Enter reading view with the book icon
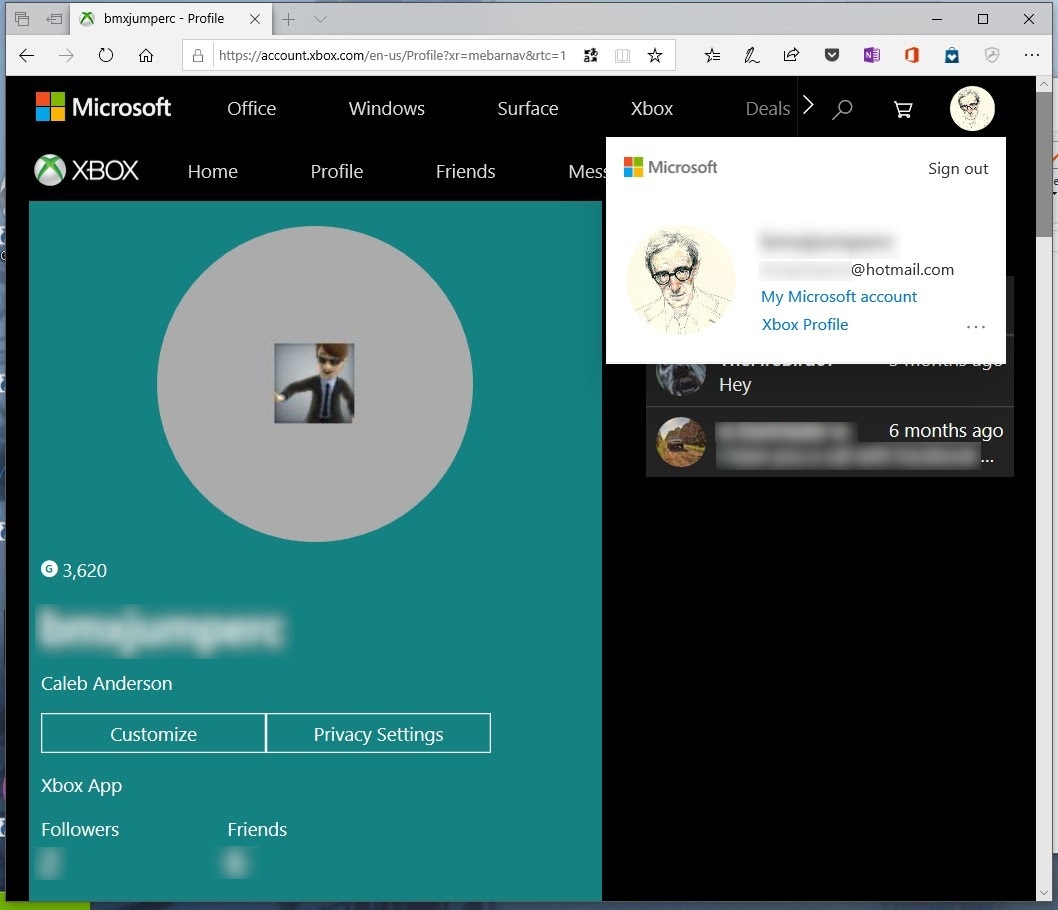The height and width of the screenshot is (910, 1058). point(622,56)
